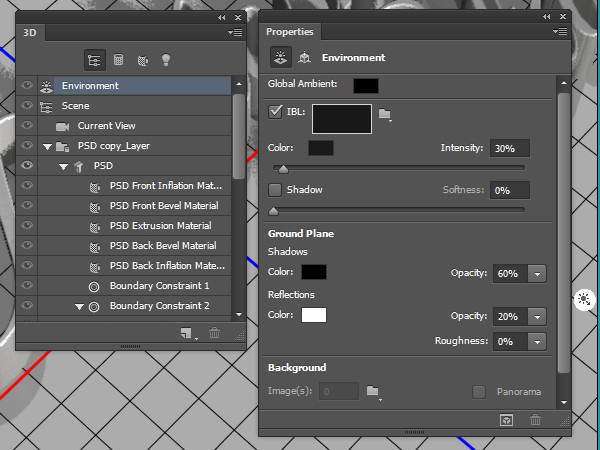Filter the 3D panel by meshes
The image size is (600, 450).
coord(119,60)
